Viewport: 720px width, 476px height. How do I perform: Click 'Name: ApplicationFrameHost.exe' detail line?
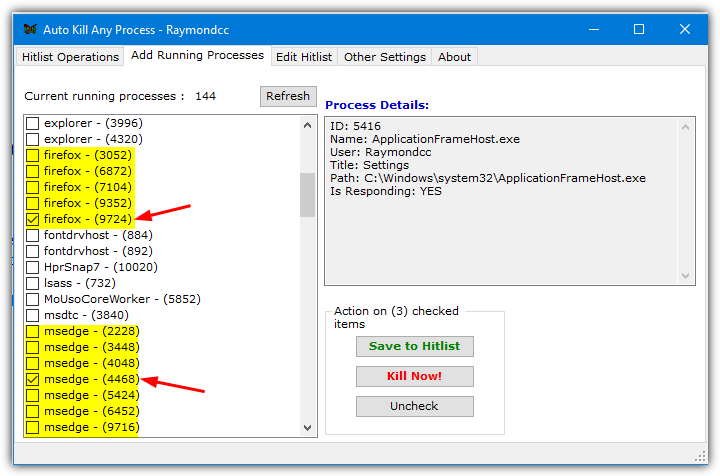coord(425,139)
